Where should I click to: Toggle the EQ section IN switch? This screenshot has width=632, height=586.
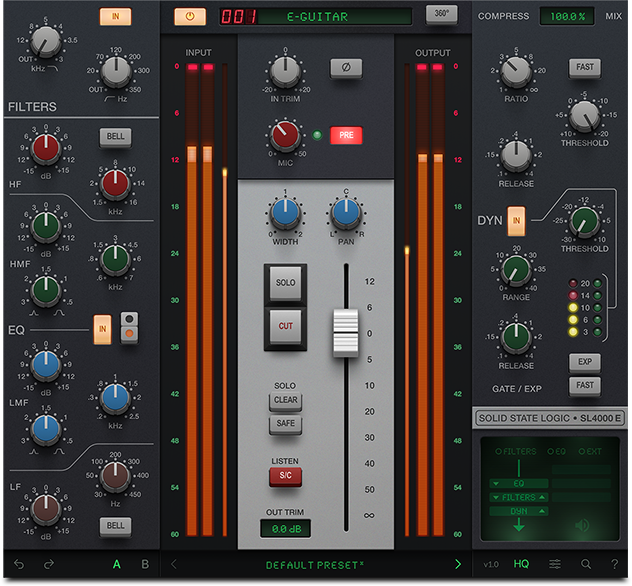tap(101, 326)
